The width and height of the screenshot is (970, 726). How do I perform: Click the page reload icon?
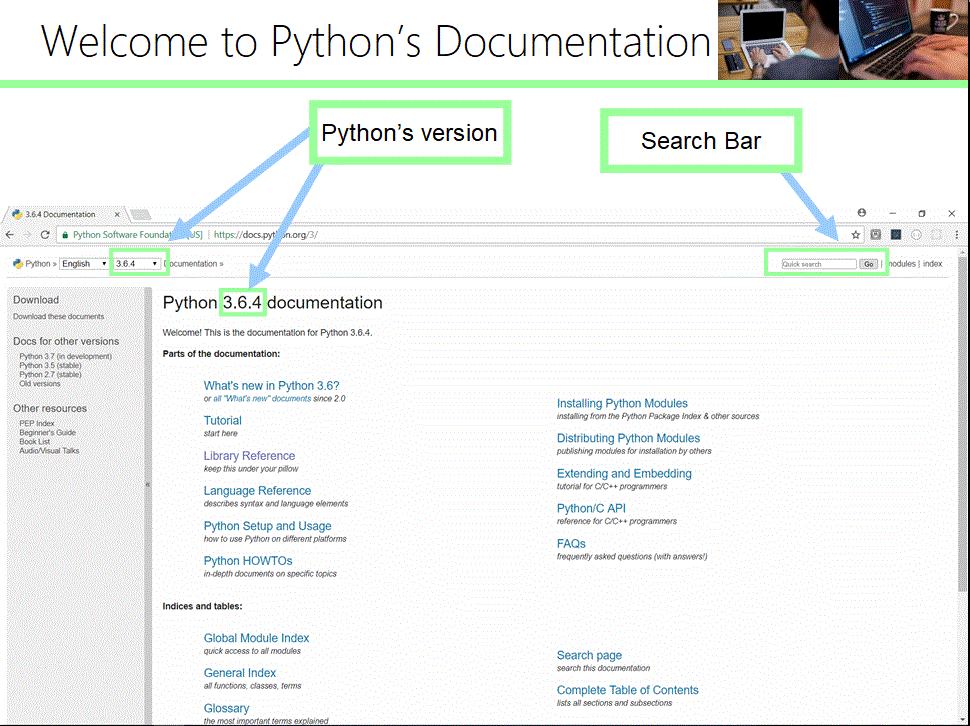pyautogui.click(x=44, y=233)
